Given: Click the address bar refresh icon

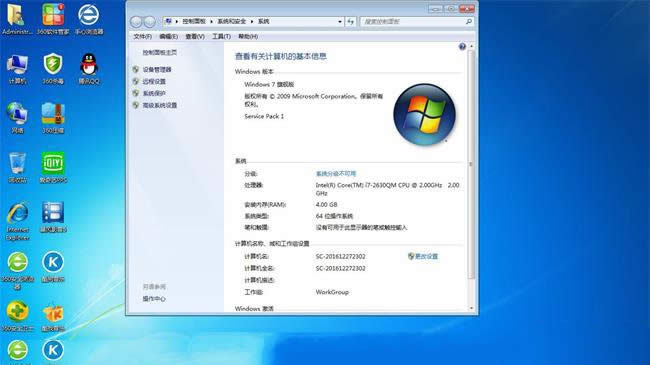Looking at the screenshot, I should point(351,22).
